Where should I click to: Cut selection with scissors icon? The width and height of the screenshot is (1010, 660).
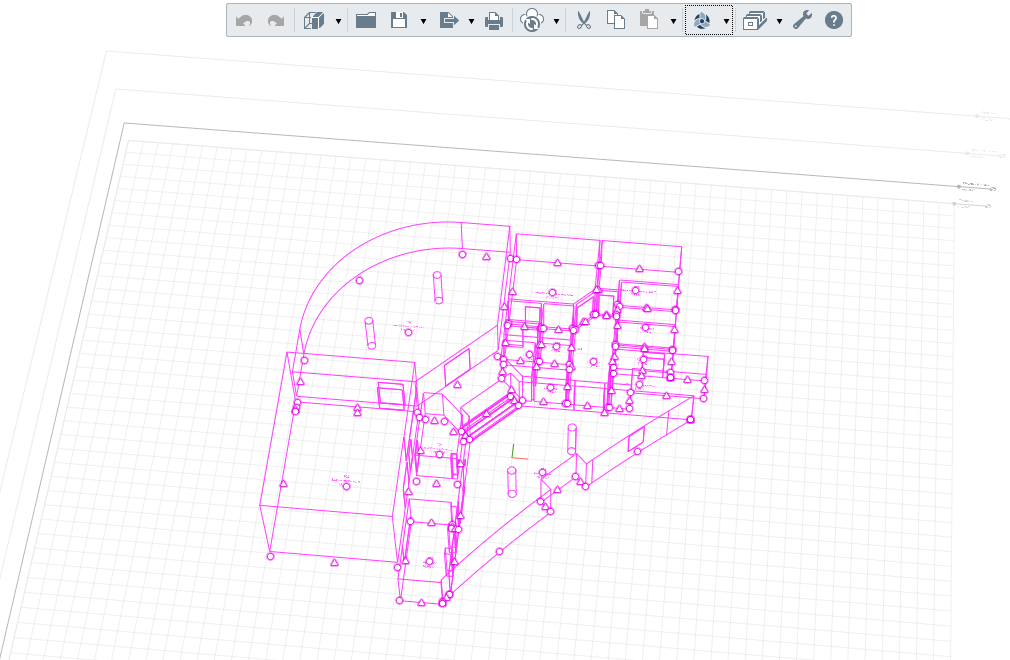click(x=585, y=21)
